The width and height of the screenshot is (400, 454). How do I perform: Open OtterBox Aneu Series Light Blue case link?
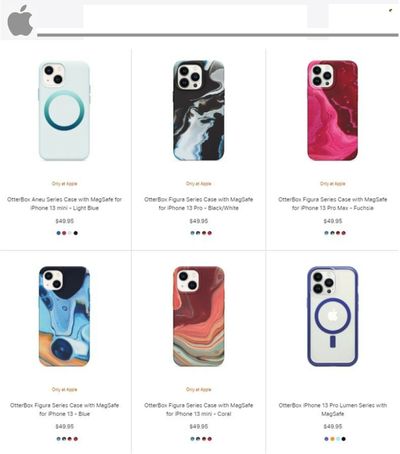click(64, 204)
